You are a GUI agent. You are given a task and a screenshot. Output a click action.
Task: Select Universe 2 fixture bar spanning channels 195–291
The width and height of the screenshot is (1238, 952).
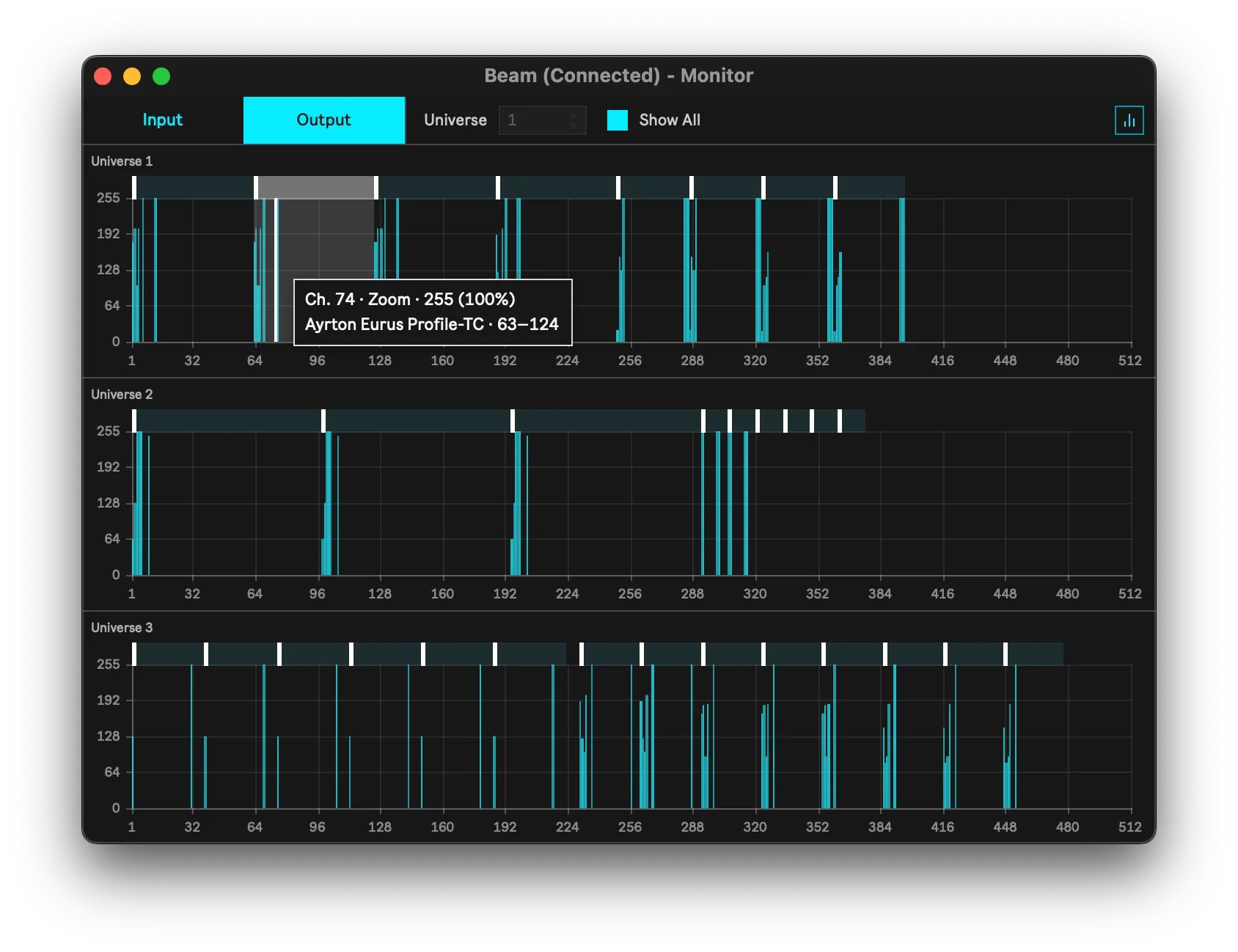607,421
